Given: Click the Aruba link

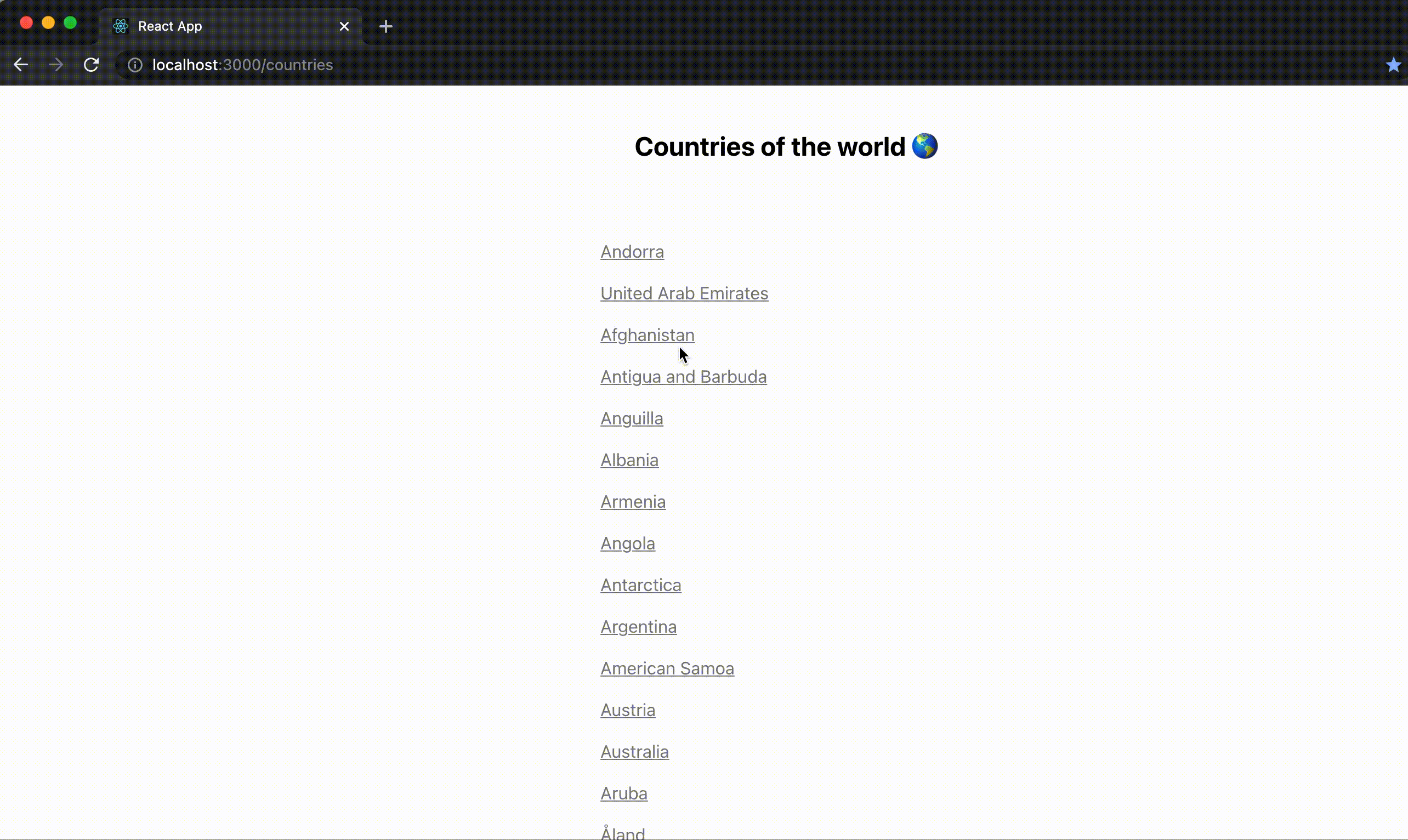Looking at the screenshot, I should click(623, 793).
